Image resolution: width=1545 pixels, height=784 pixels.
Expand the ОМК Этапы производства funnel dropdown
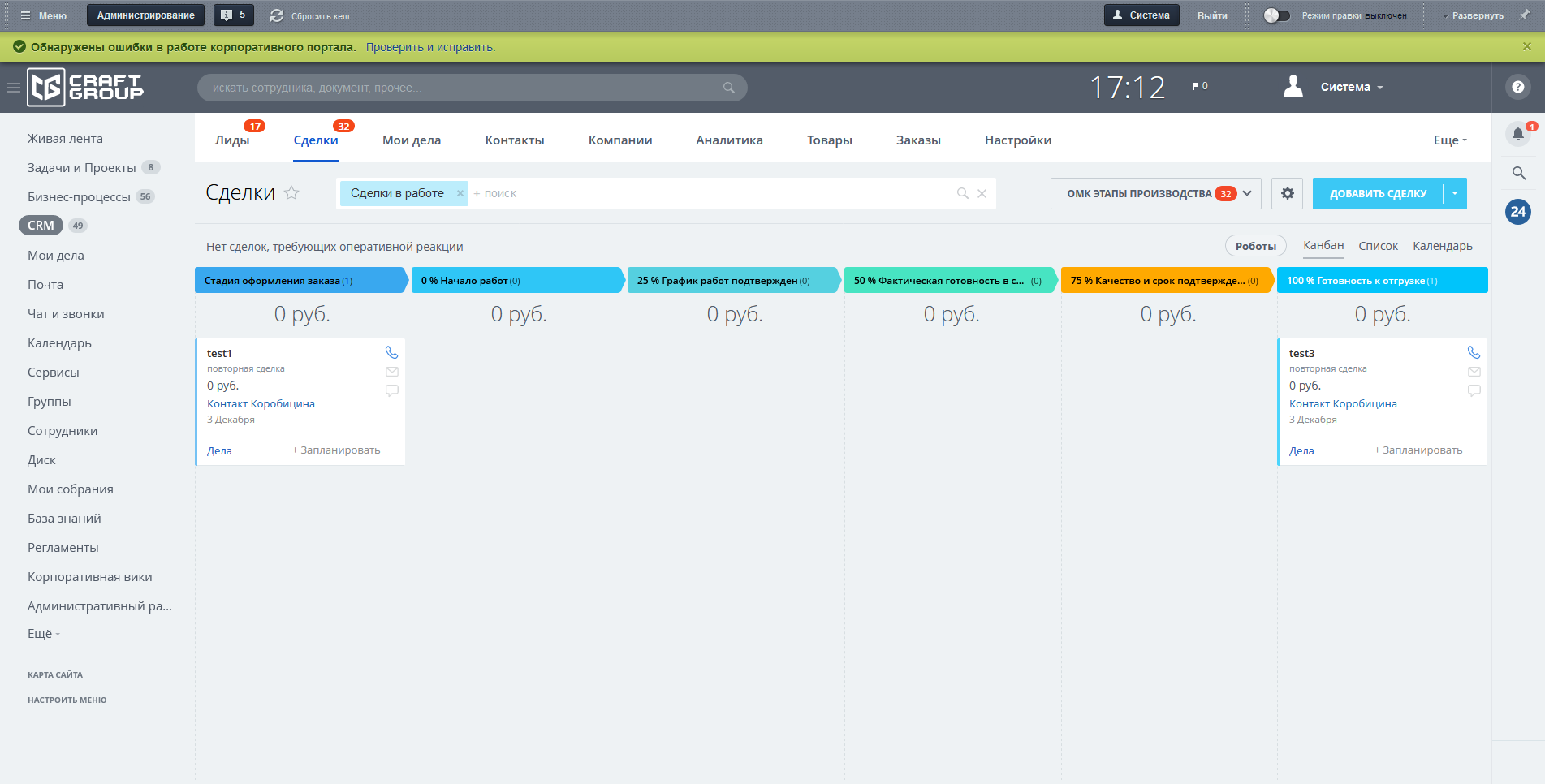point(1247,193)
